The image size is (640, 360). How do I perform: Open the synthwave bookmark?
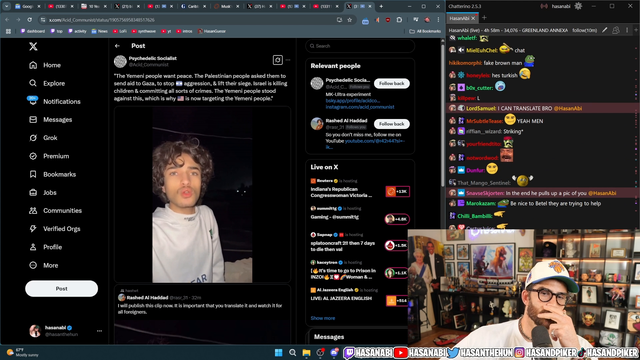pyautogui.click(x=144, y=31)
